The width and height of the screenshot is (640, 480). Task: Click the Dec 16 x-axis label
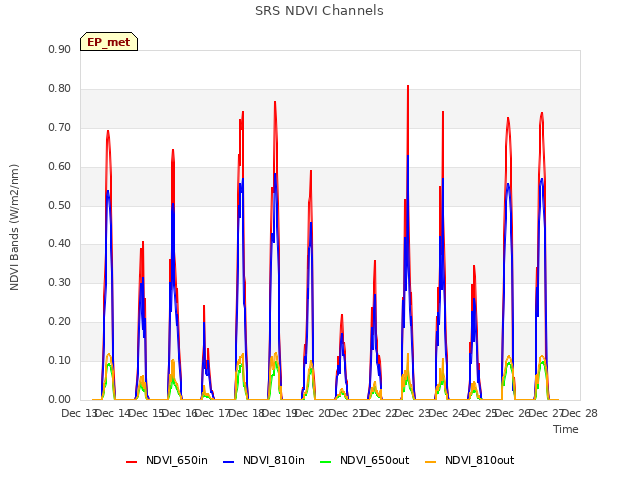179,413
